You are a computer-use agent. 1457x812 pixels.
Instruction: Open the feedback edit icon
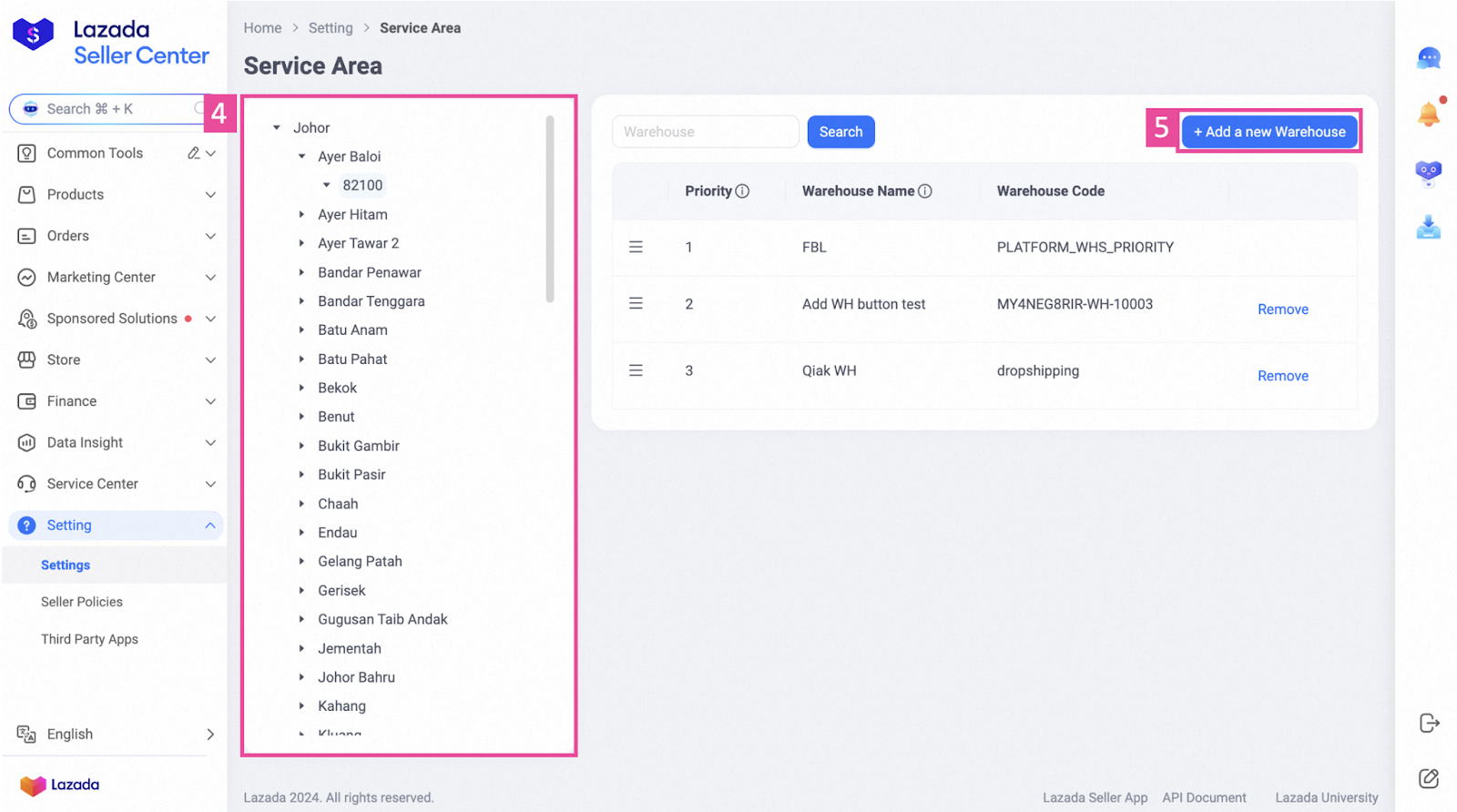[1429, 778]
